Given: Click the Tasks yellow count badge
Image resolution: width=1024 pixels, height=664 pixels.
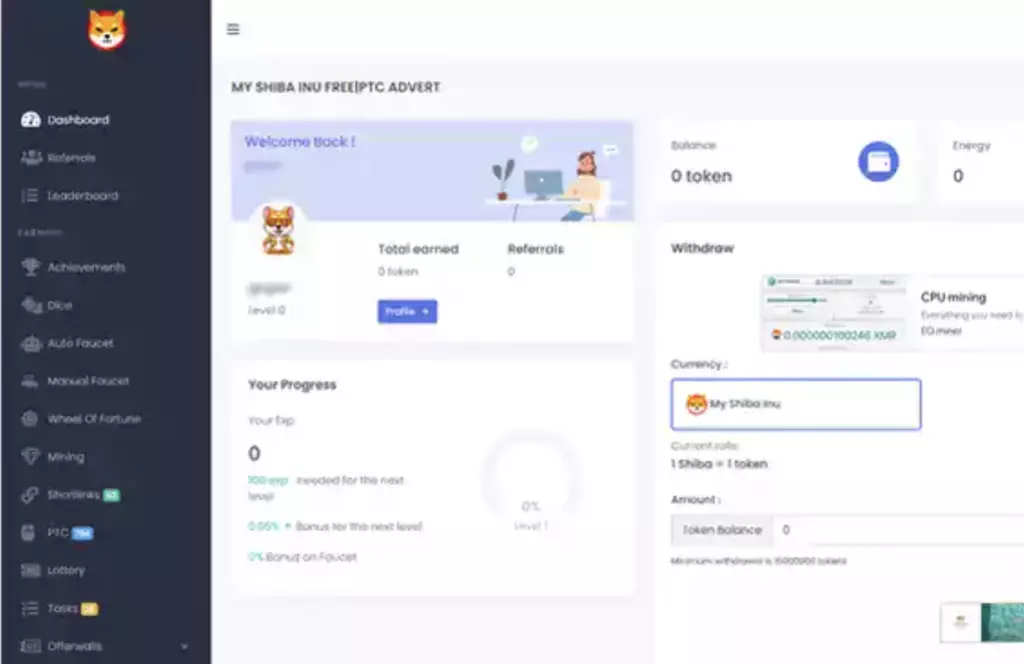Looking at the screenshot, I should click(x=89, y=609).
